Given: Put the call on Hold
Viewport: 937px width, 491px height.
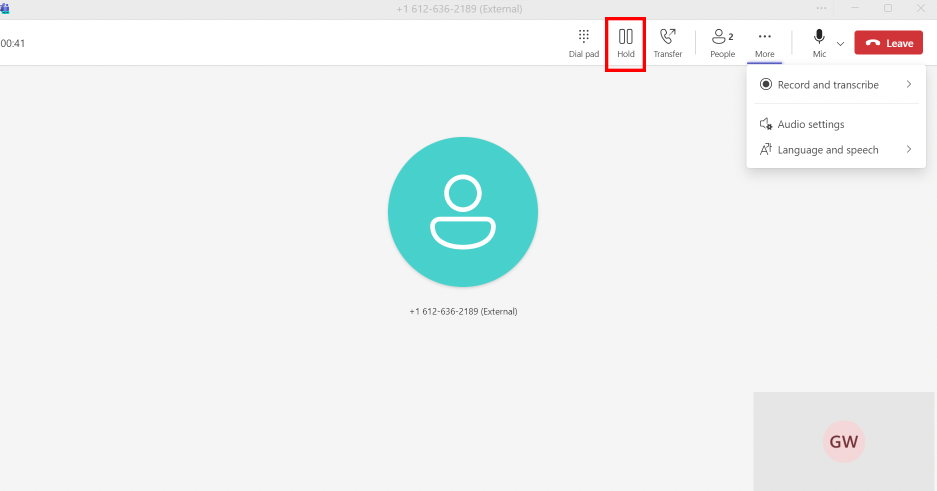Looking at the screenshot, I should pyautogui.click(x=626, y=44).
